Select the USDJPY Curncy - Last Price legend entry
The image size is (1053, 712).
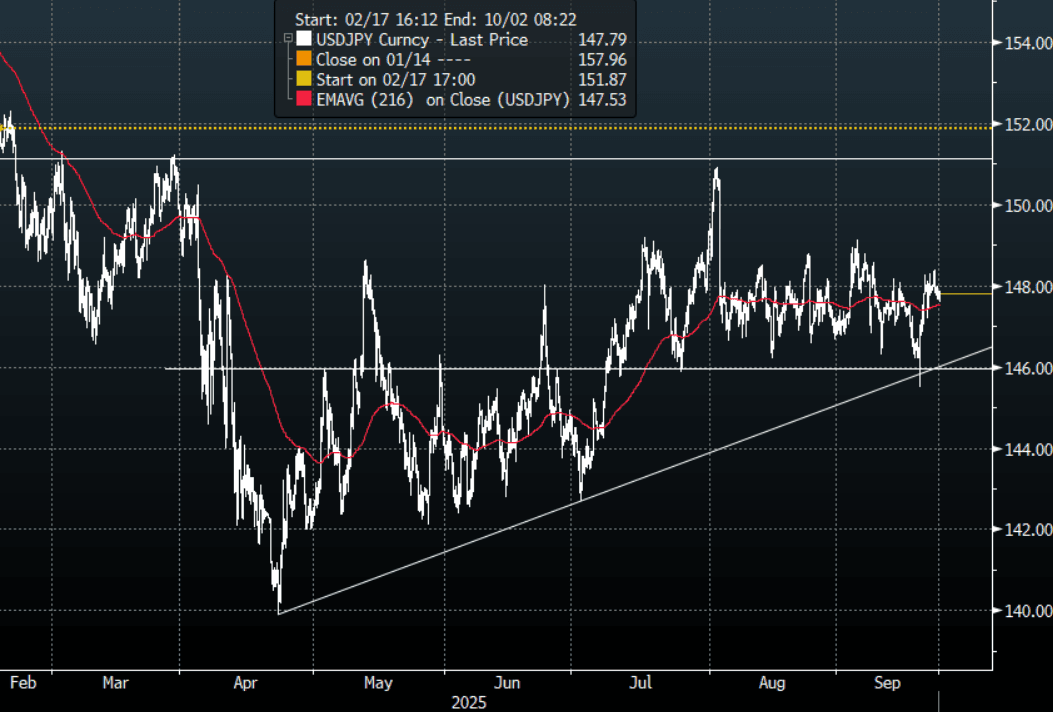(x=421, y=40)
